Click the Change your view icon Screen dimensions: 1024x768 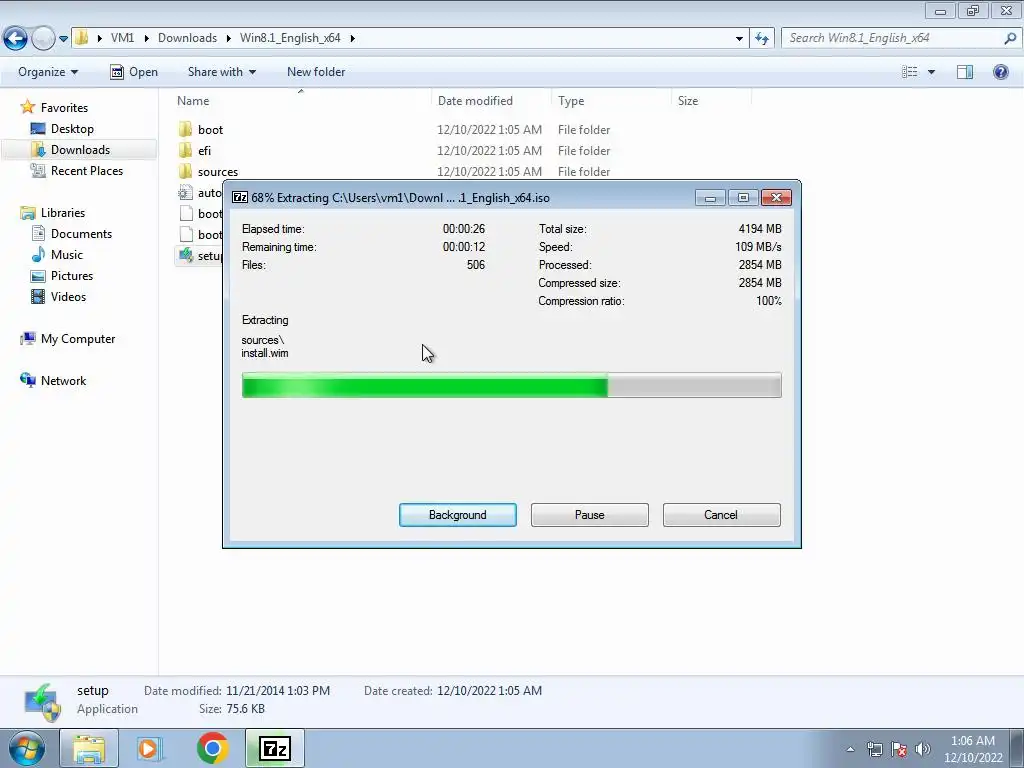[x=910, y=72]
